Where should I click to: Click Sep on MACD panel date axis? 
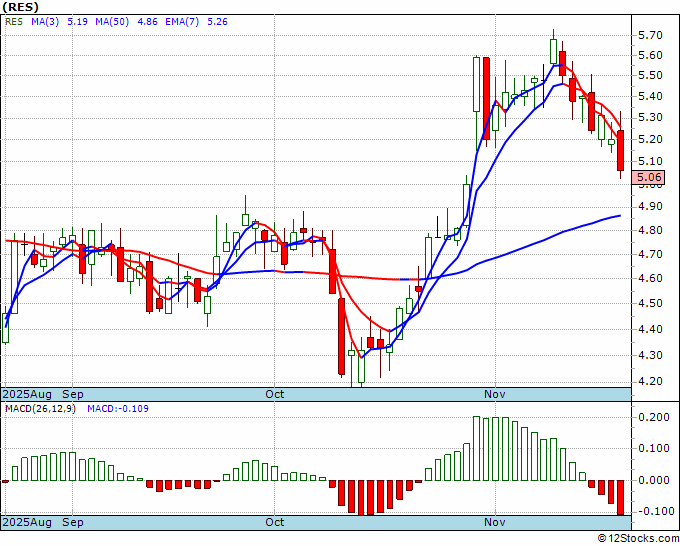[72, 522]
